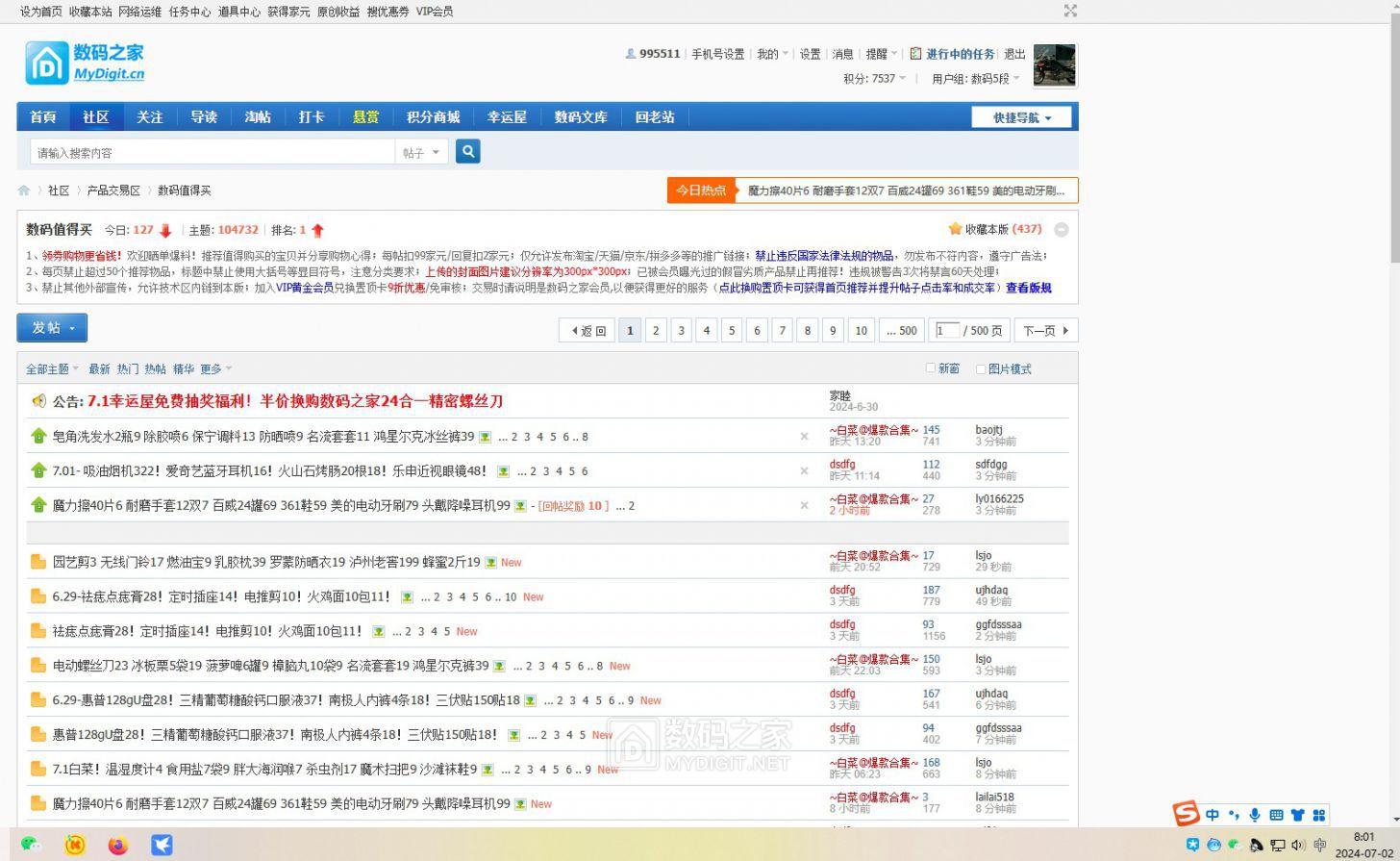Viewport: 1400px width, 861px height.
Task: Open WeChat from the taskbar
Action: coord(32,845)
